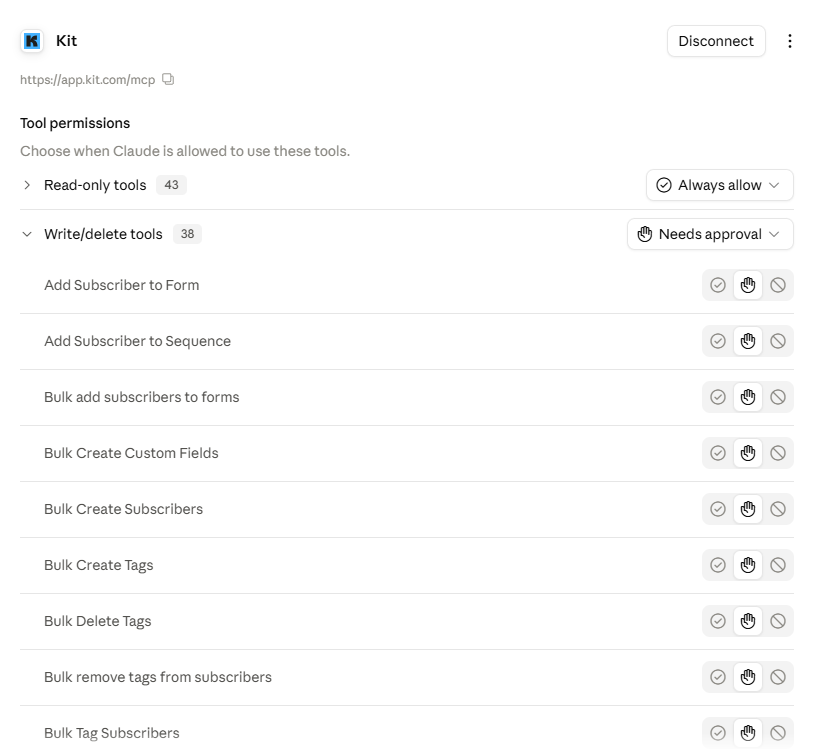Copy the app.kit.com/mcp URL
The width and height of the screenshot is (813, 750).
[168, 79]
